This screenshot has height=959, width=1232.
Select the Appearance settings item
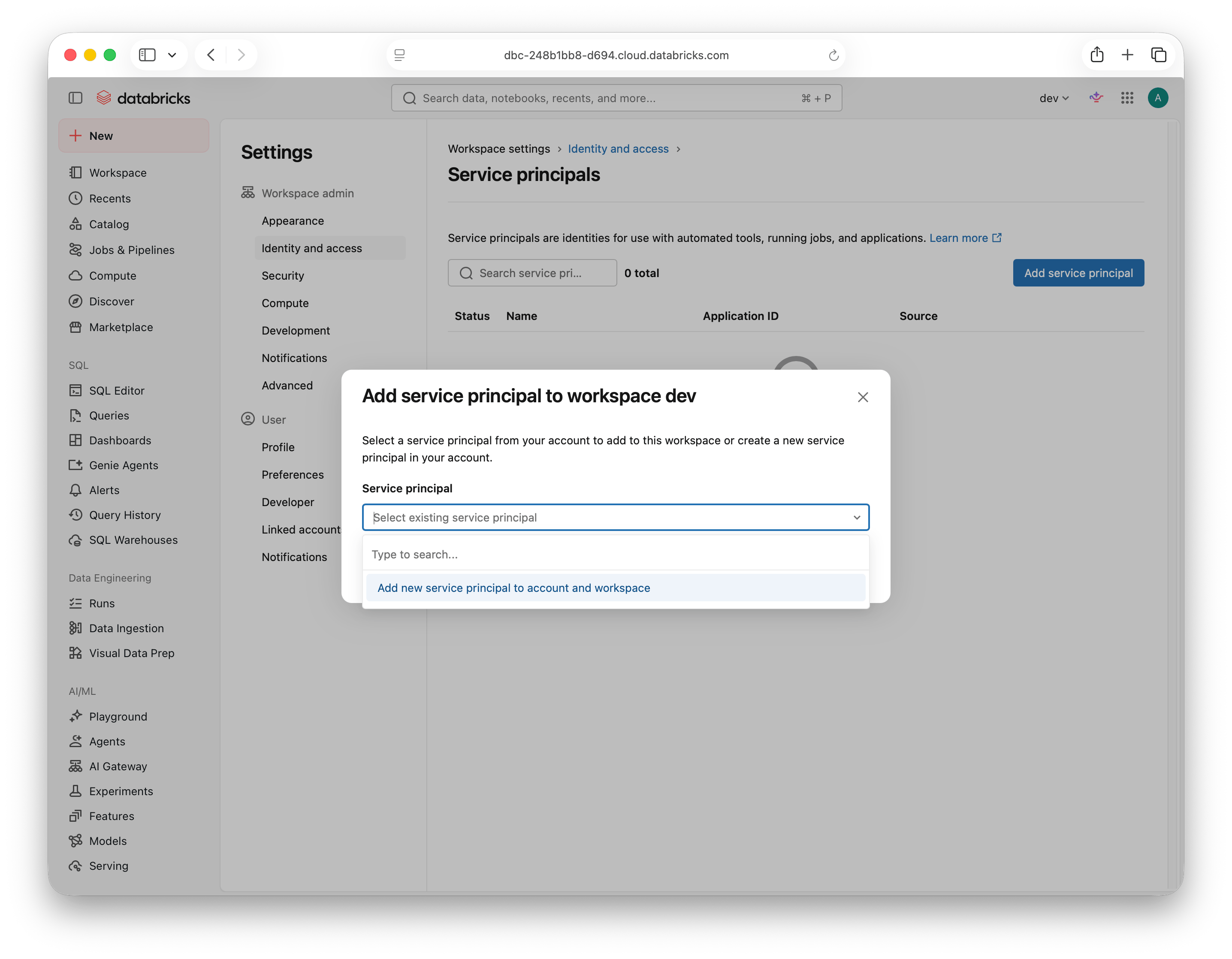point(293,220)
